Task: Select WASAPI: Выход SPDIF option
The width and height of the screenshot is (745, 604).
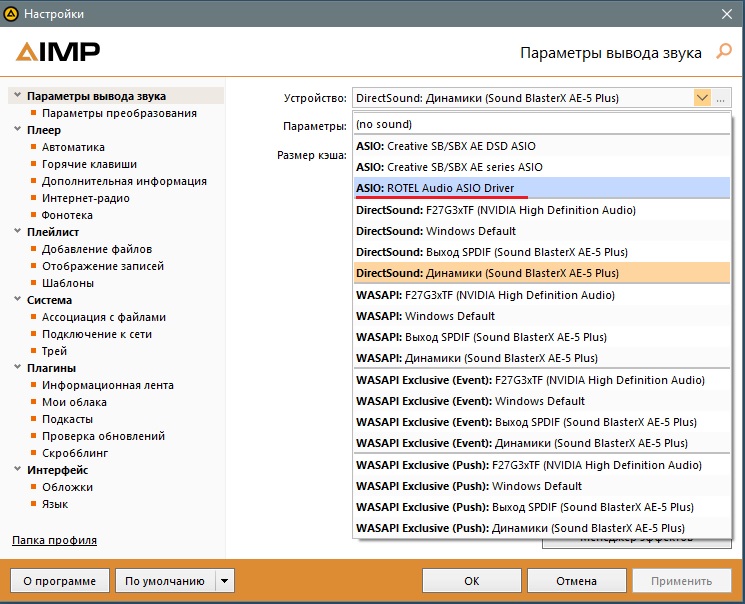Action: [542, 337]
